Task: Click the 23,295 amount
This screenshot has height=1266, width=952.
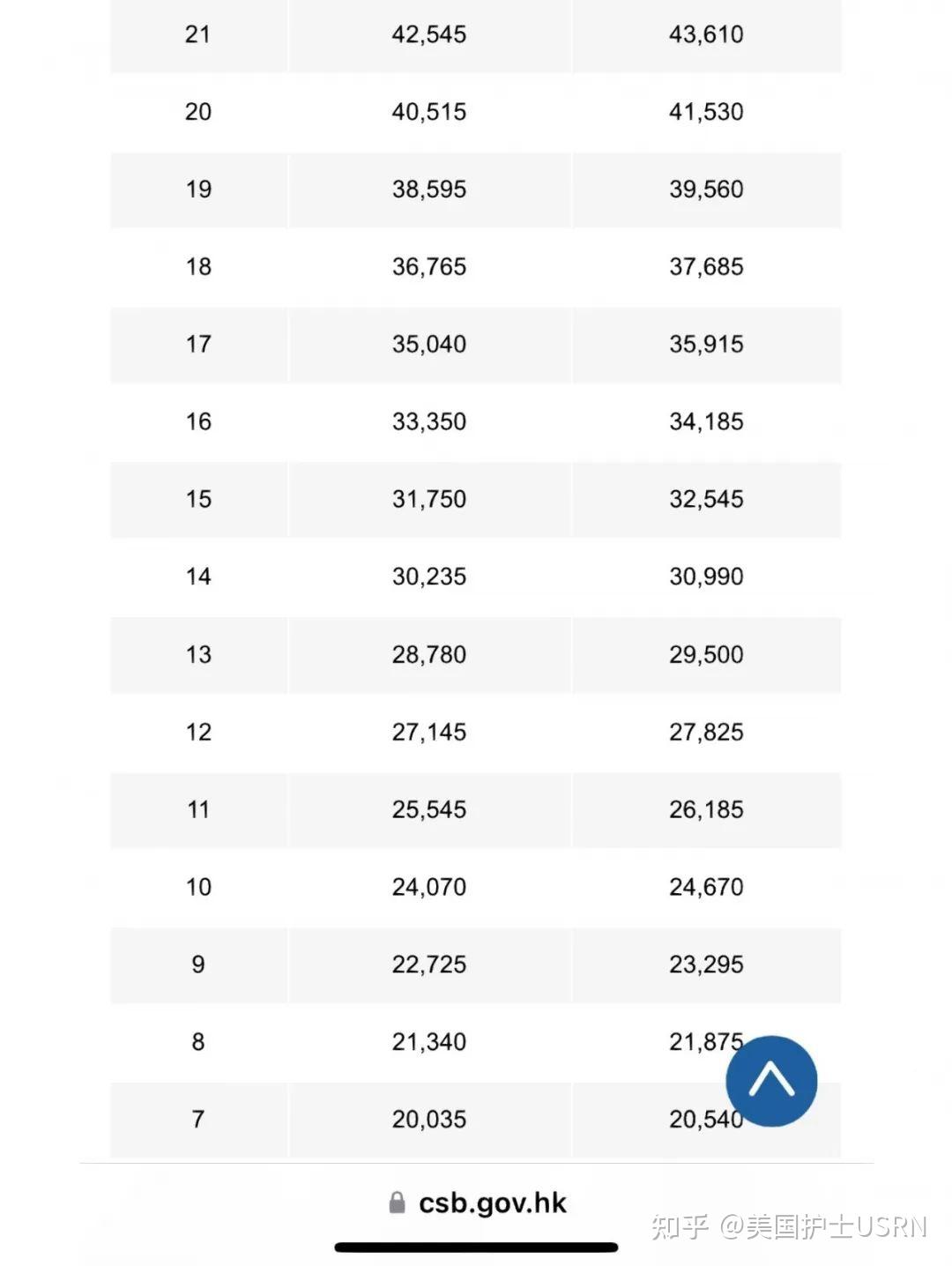Action: (706, 964)
